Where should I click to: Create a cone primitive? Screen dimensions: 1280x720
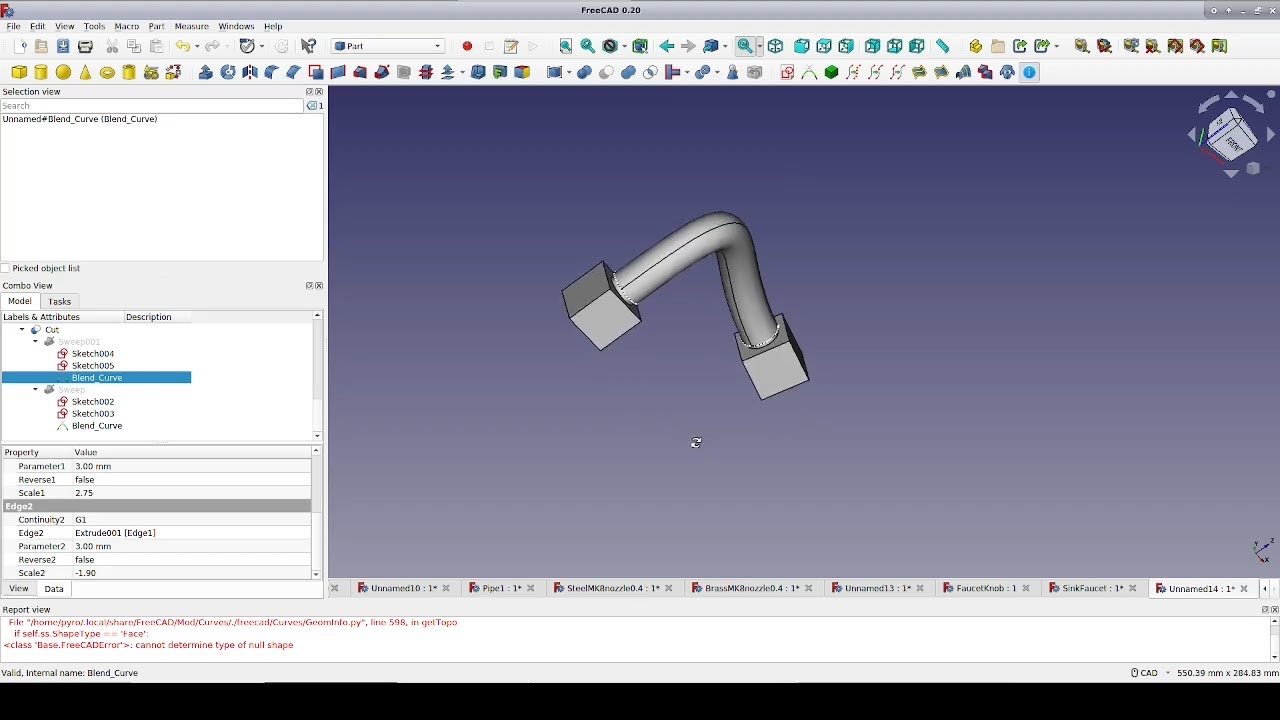pyautogui.click(x=85, y=72)
